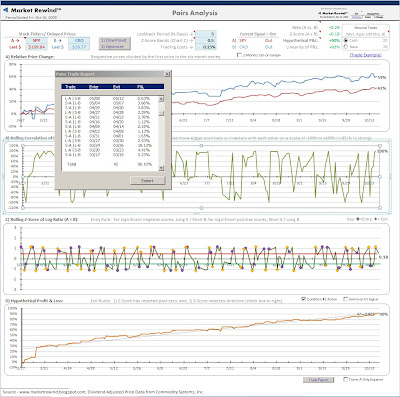Untick the Condition #1 Active checkbox
Viewport: 400px width, 397px height.
tap(304, 299)
